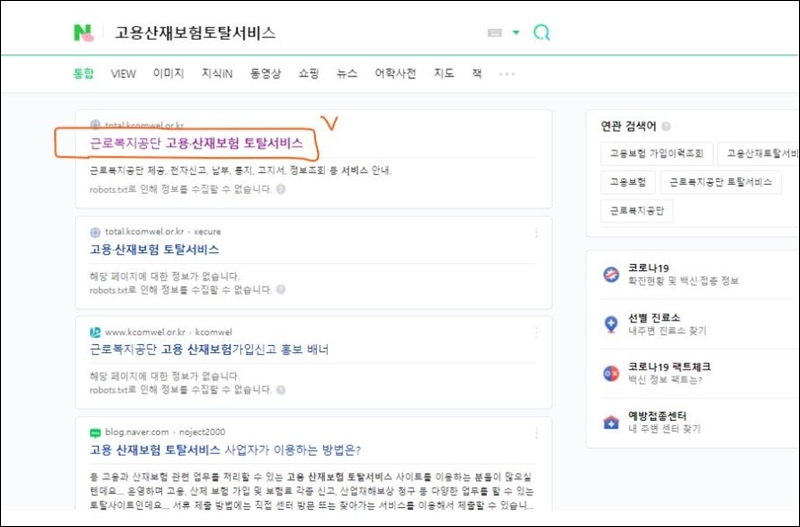This screenshot has width=800, height=527.
Task: Click the search input with 고용산재보험토탈서비스
Action: pos(195,33)
